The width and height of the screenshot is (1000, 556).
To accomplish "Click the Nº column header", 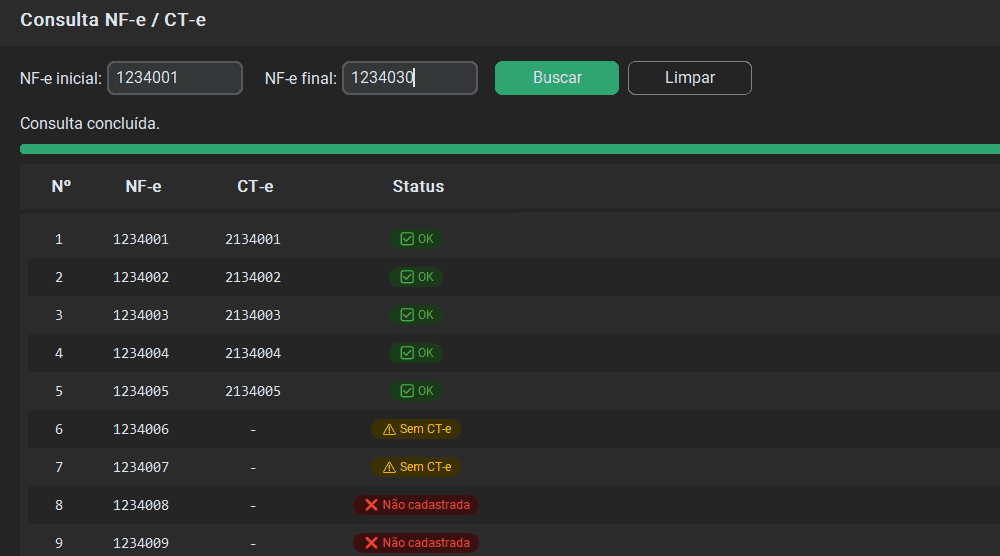I will [61, 186].
